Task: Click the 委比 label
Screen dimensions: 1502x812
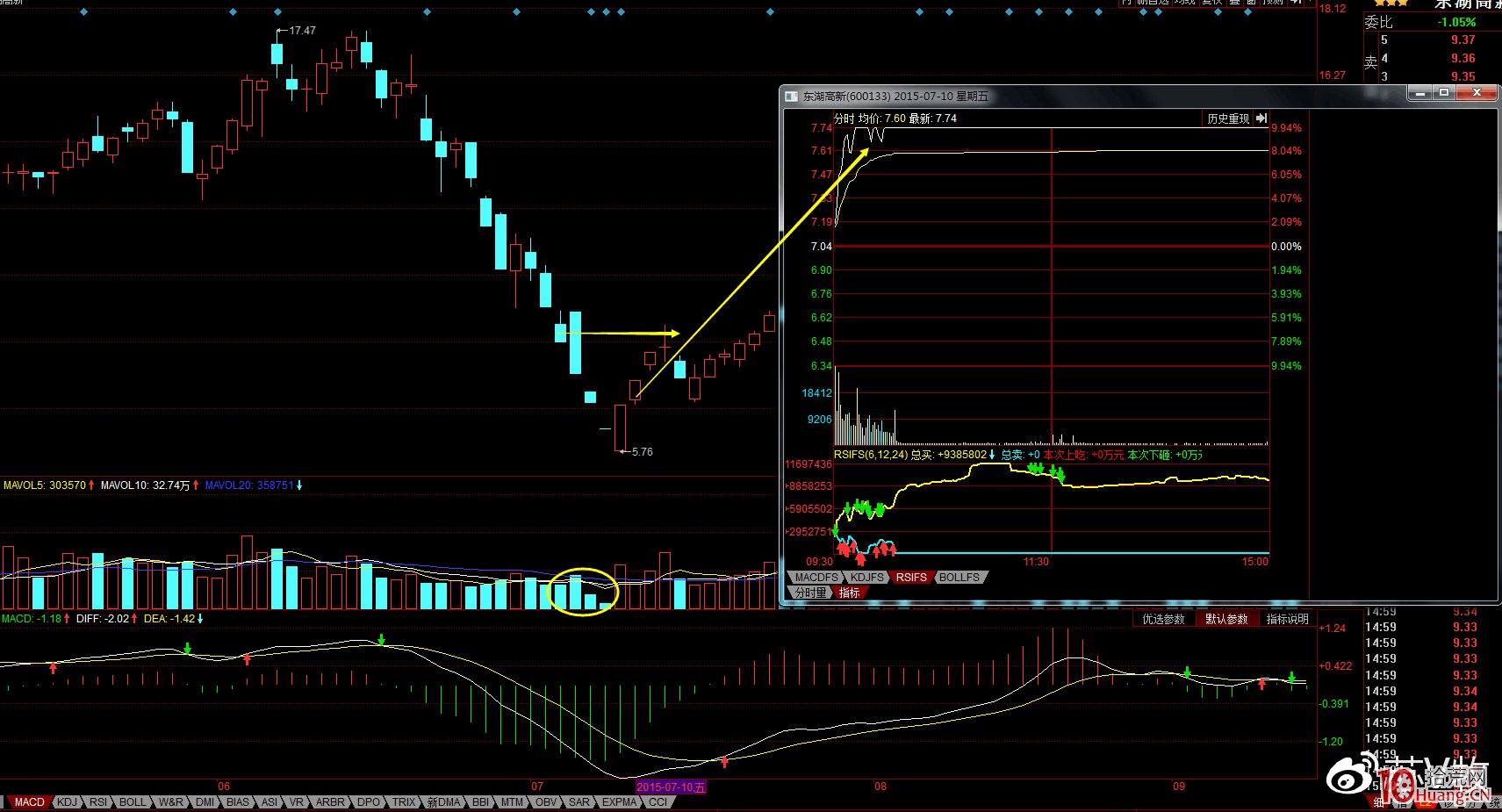Action: [1378, 23]
